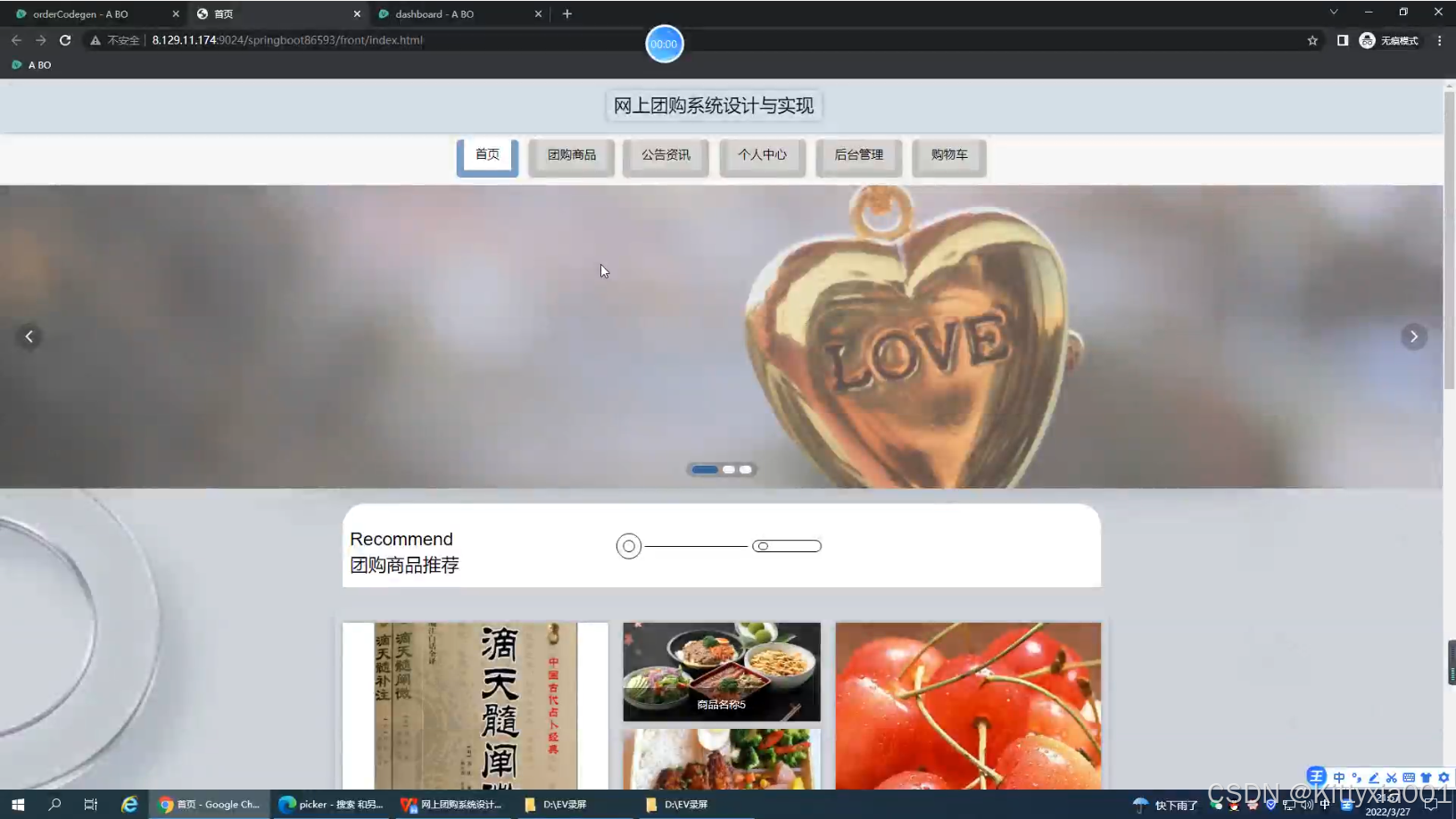The image size is (1456, 819).
Task: Bookmark this page with the star icon
Action: pyautogui.click(x=1312, y=40)
